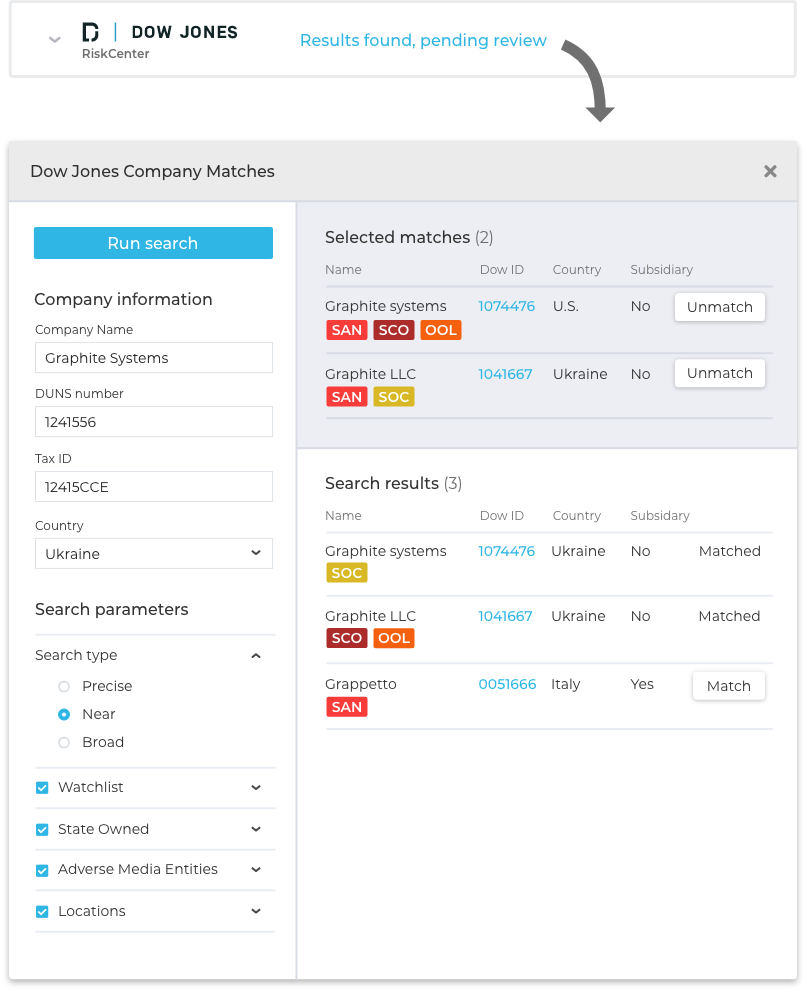Image resolution: width=806 pixels, height=992 pixels.
Task: Click the OOL badge beside Graphite systems selected match
Action: 441,329
